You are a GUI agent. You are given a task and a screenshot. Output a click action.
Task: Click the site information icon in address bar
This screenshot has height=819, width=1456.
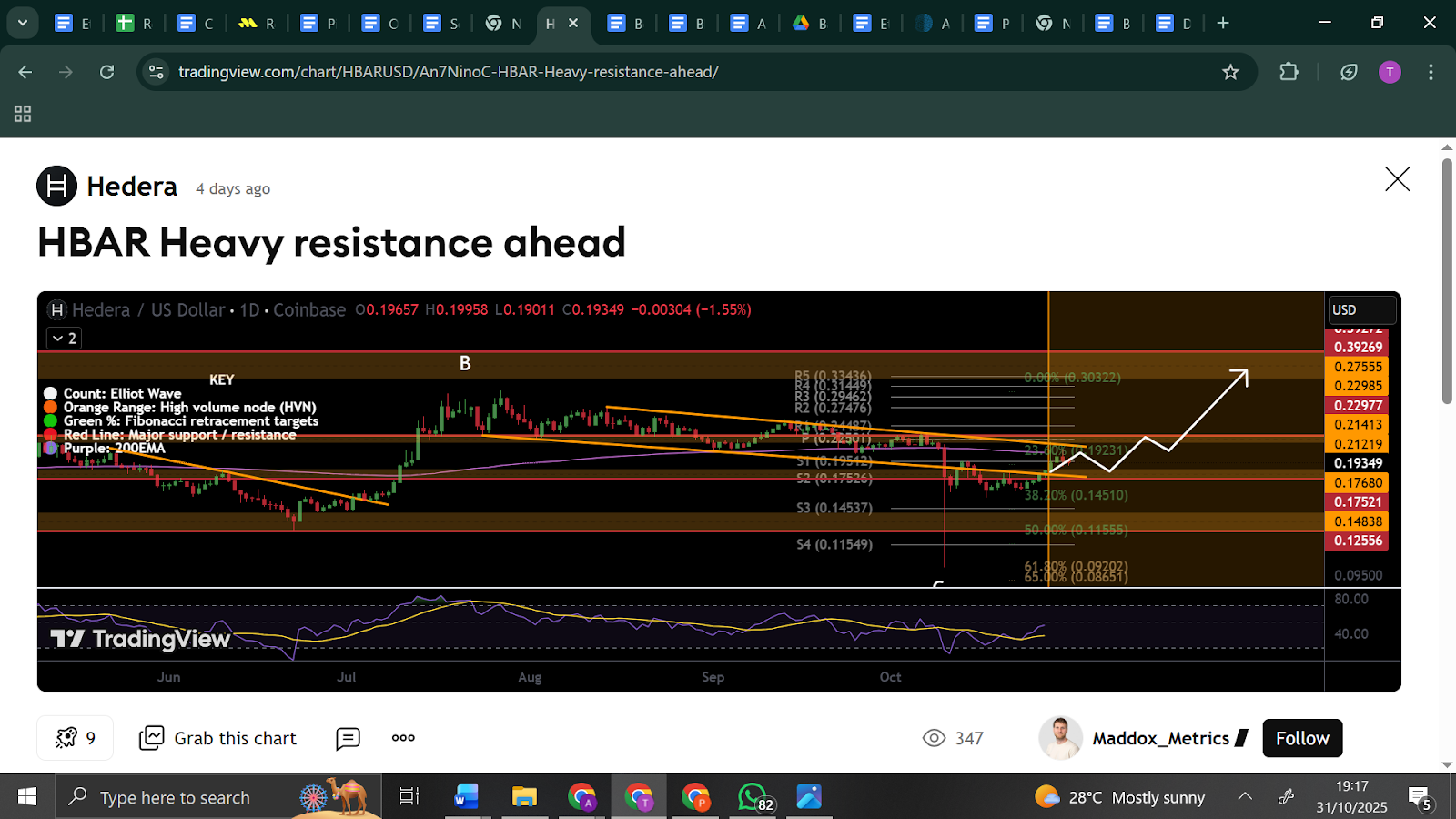[x=157, y=72]
